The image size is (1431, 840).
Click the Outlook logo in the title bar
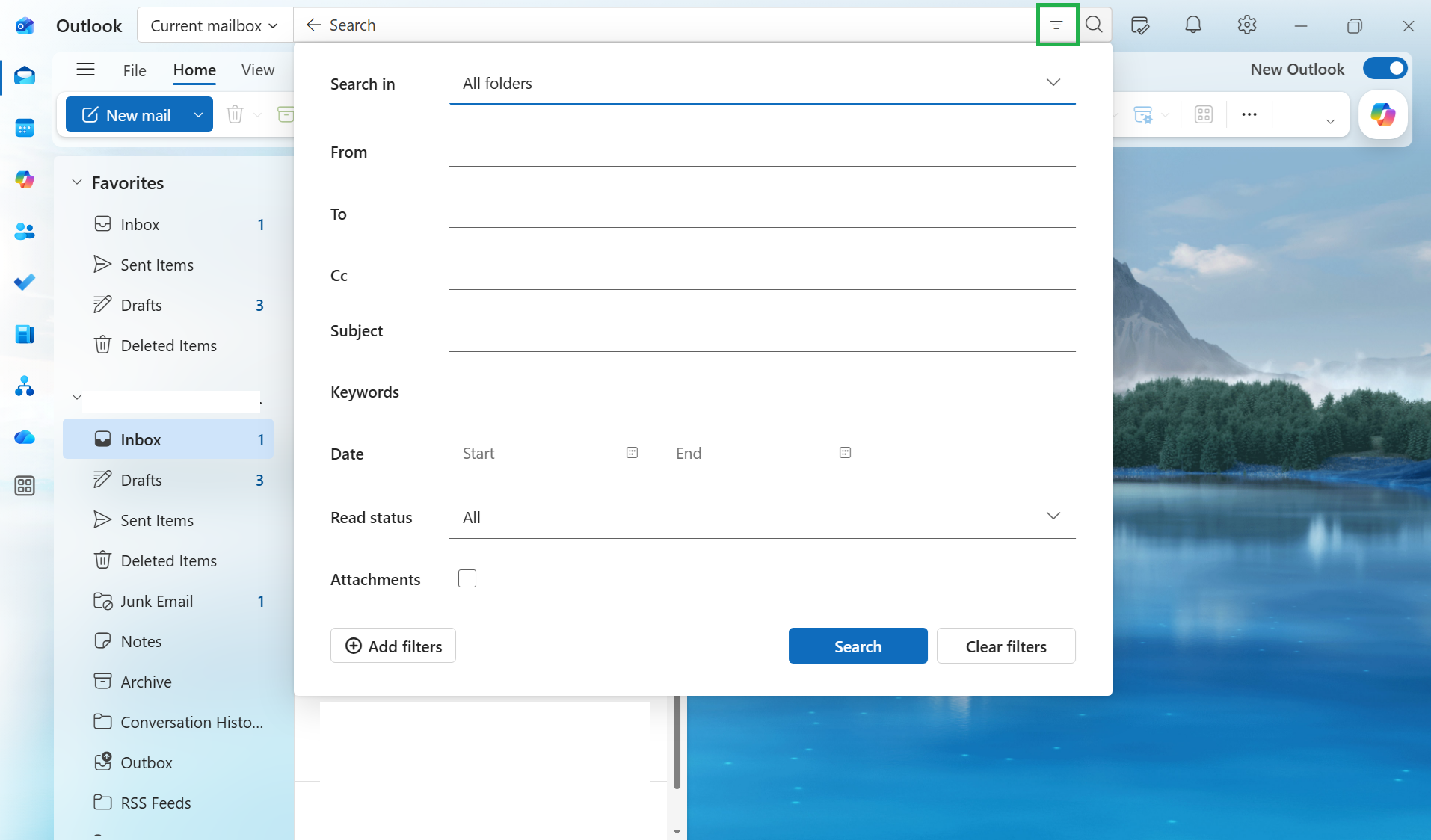tap(25, 26)
